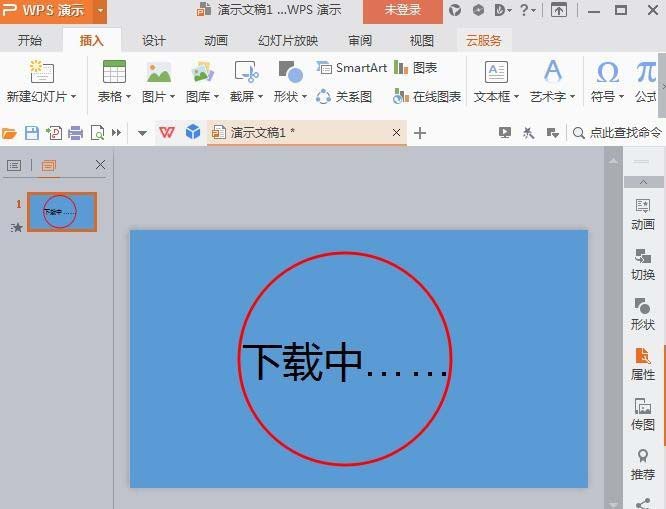Switch to slide thumbnails view tab
Screen dimensions: 666x509
pyautogui.click(x=48, y=165)
